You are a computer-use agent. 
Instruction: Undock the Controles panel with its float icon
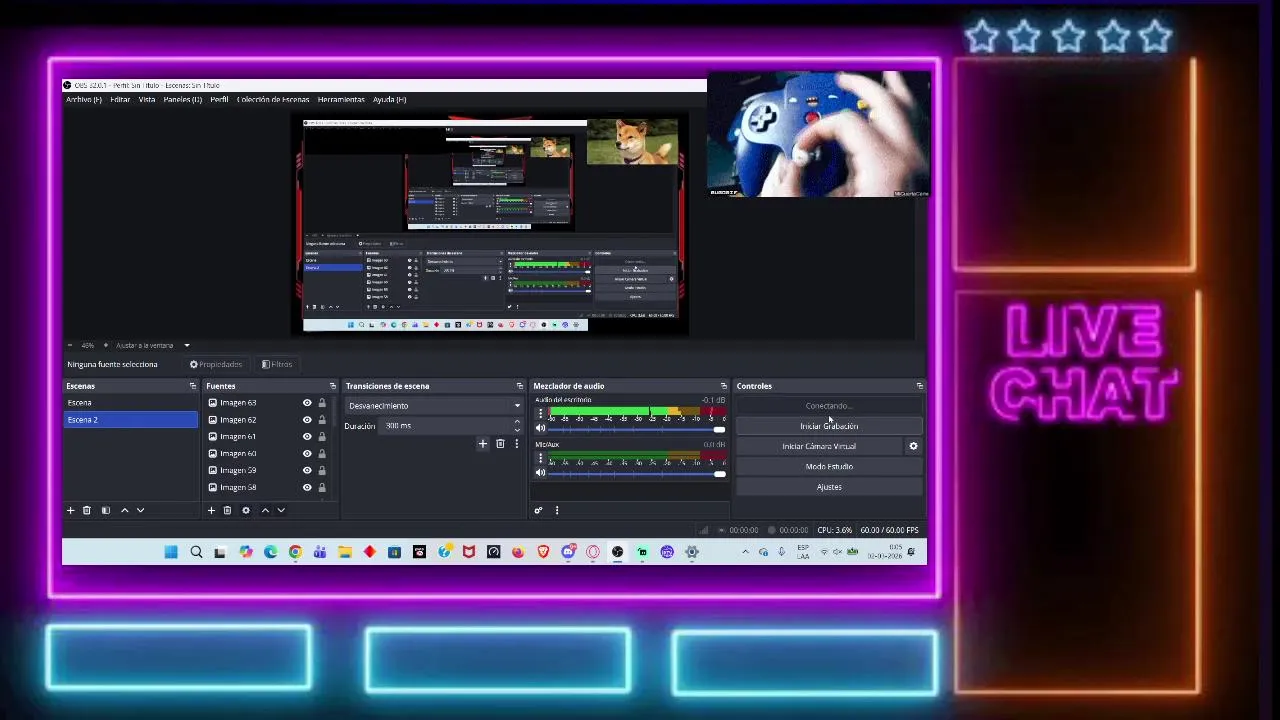point(920,386)
